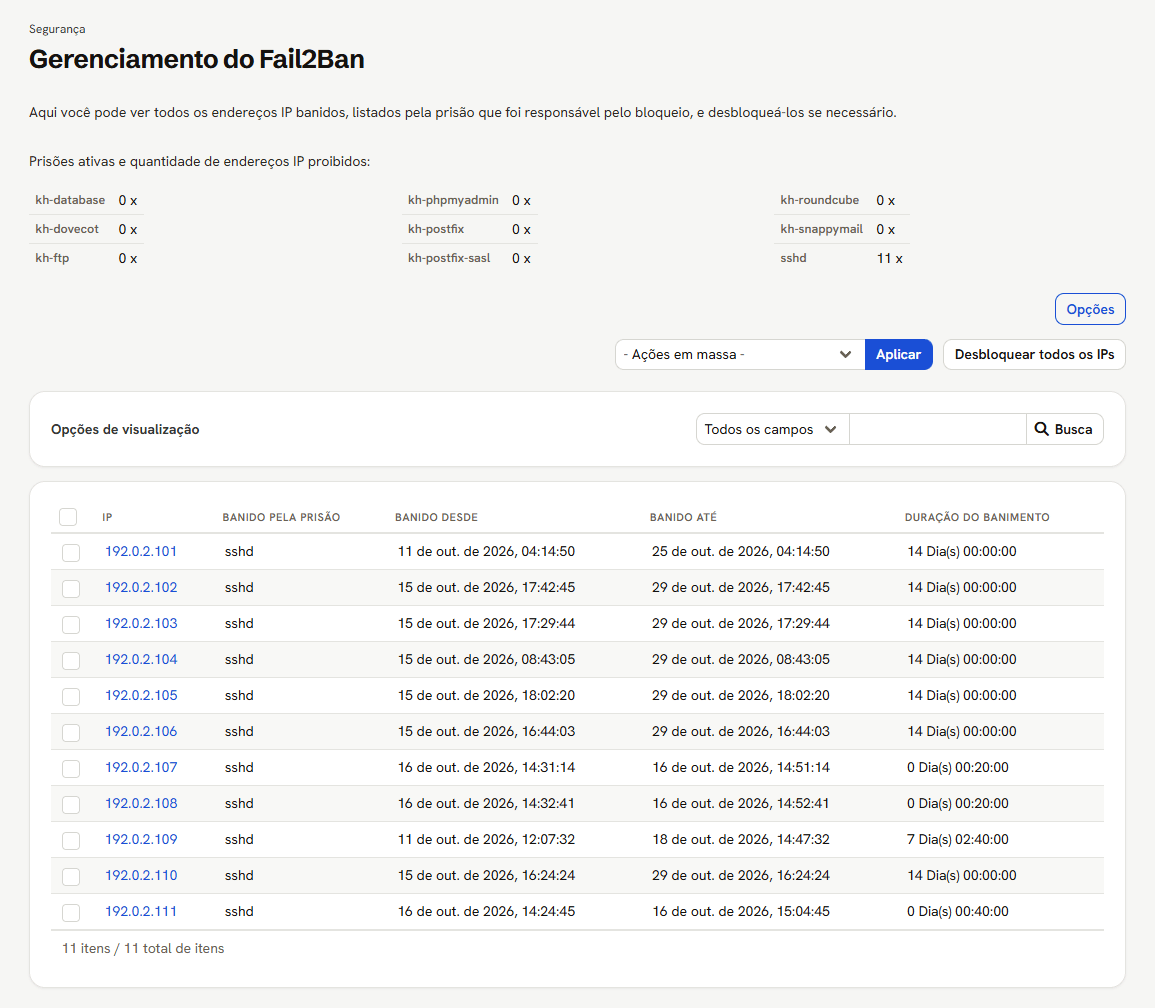Click ban start 11 de out. de 2026, 04:14:50
The width and height of the screenshot is (1155, 1008).
486,551
